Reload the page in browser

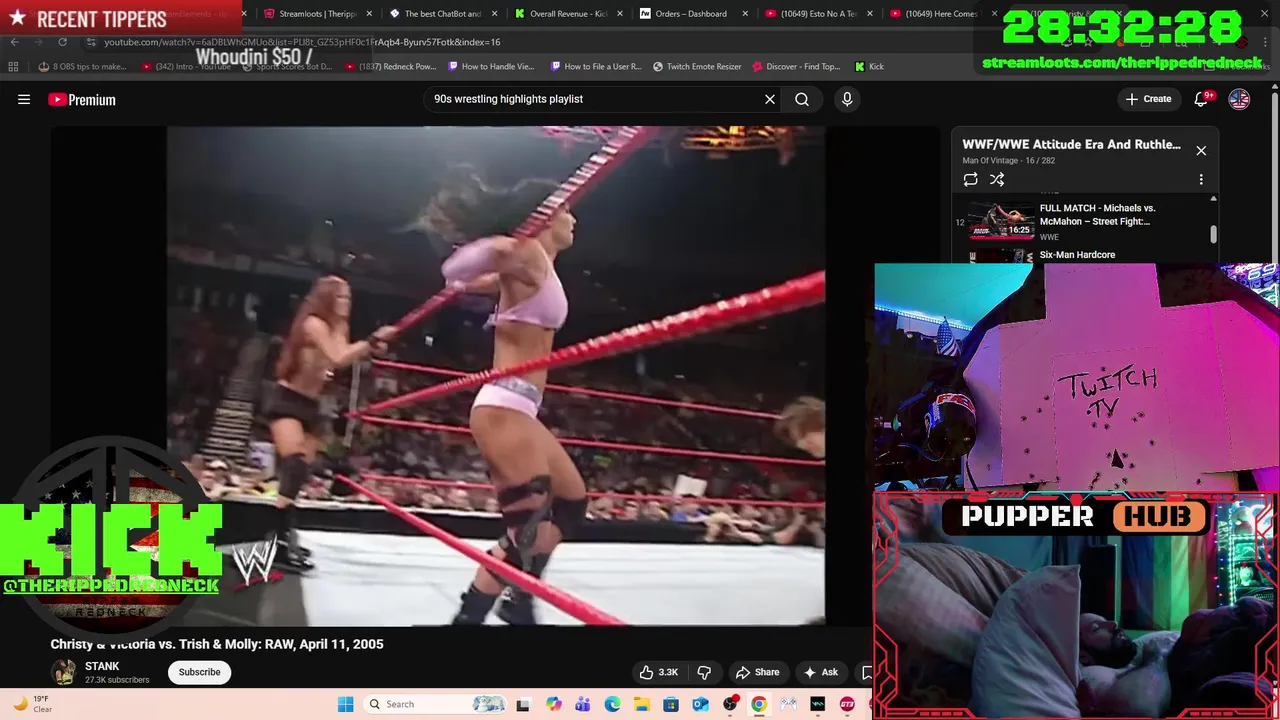click(62, 42)
